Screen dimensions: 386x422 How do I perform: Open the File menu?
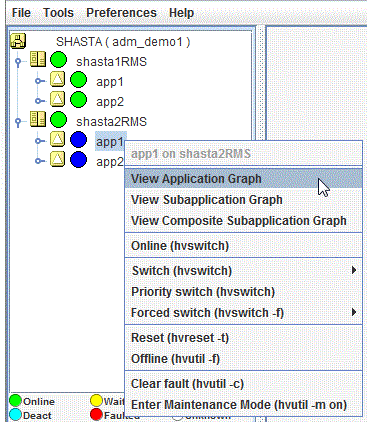pos(21,13)
